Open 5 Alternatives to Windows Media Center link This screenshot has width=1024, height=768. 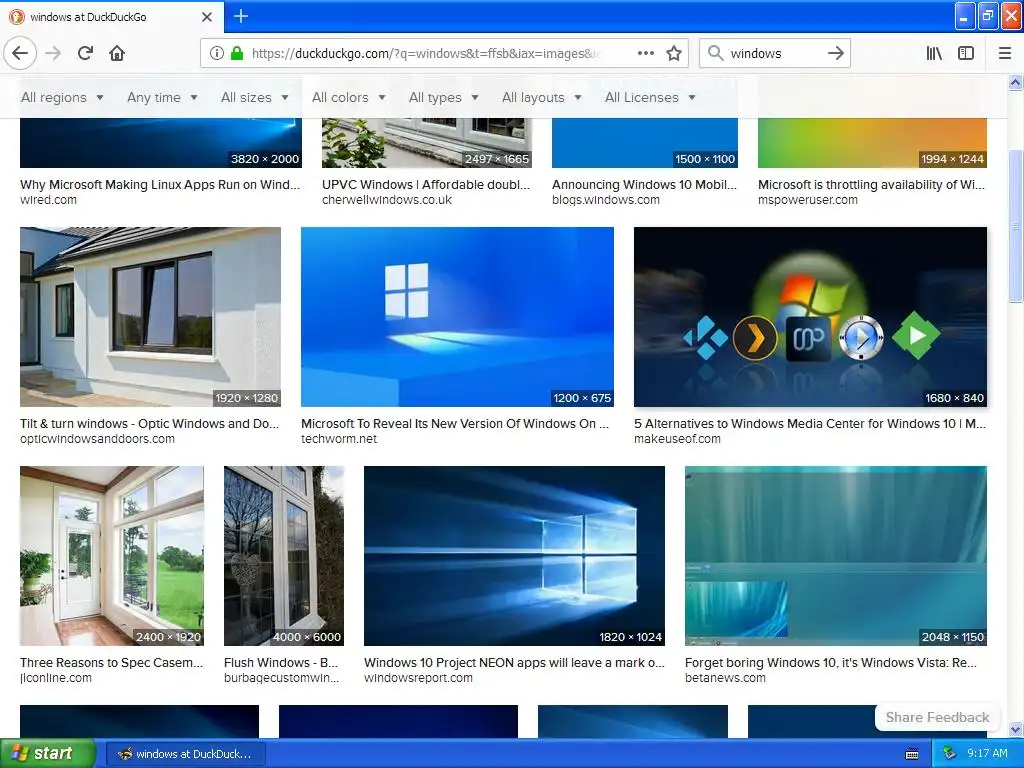[810, 424]
